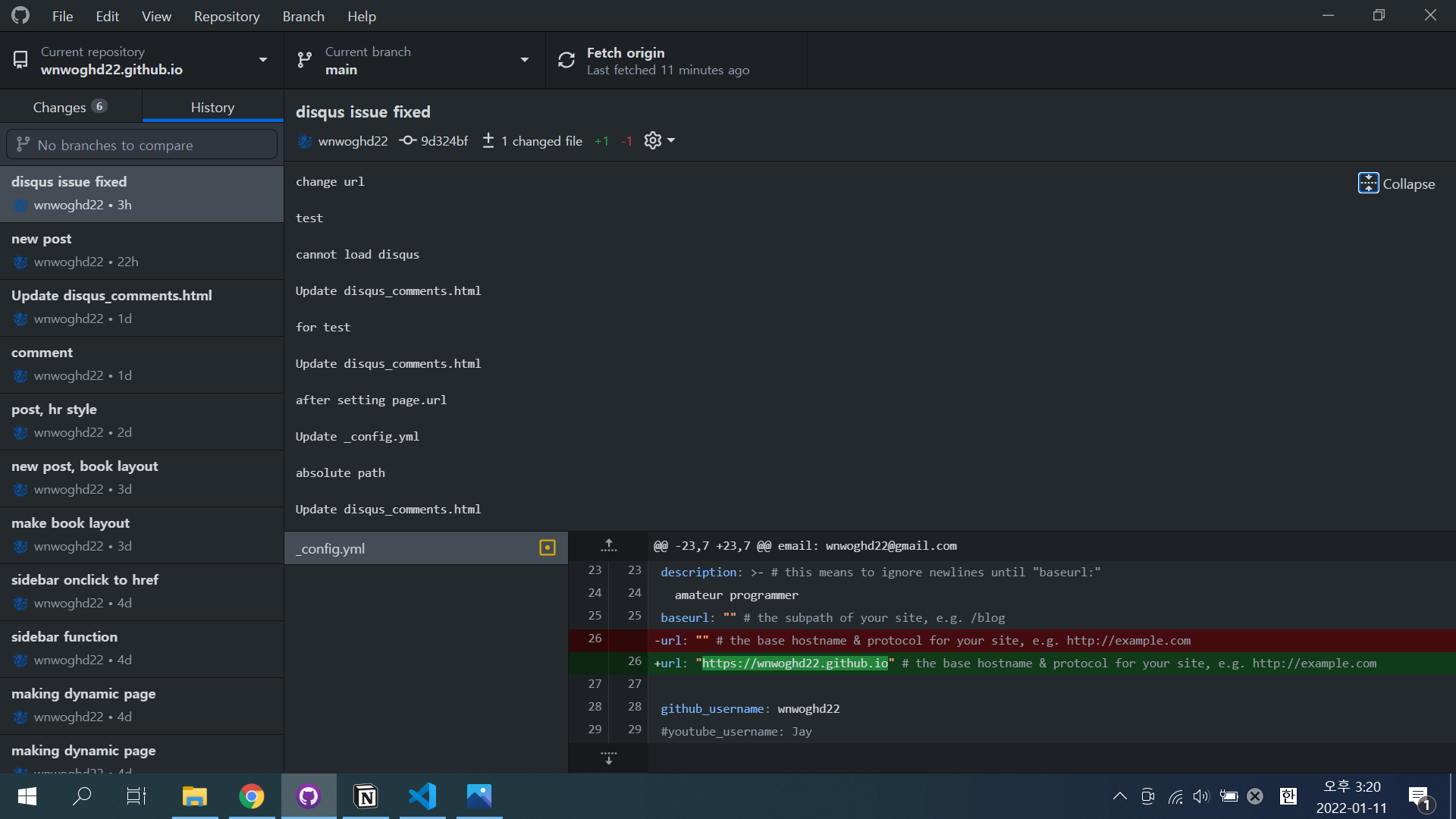Click the Fetch origin sync icon
Viewport: 1456px width, 819px height.
(x=566, y=60)
